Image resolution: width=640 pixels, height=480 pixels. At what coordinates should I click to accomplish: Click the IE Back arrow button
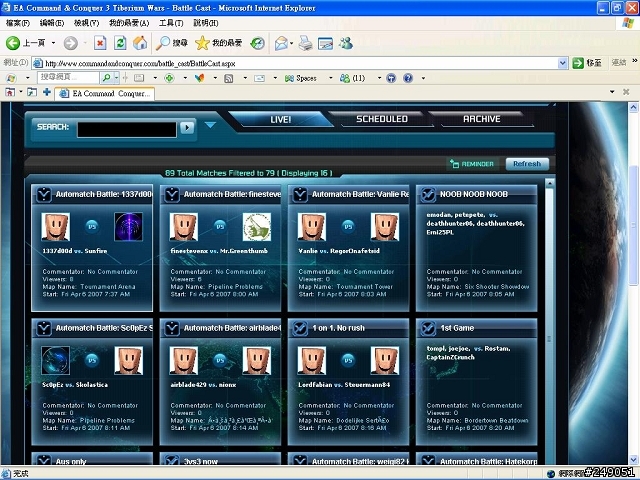pyautogui.click(x=13, y=43)
